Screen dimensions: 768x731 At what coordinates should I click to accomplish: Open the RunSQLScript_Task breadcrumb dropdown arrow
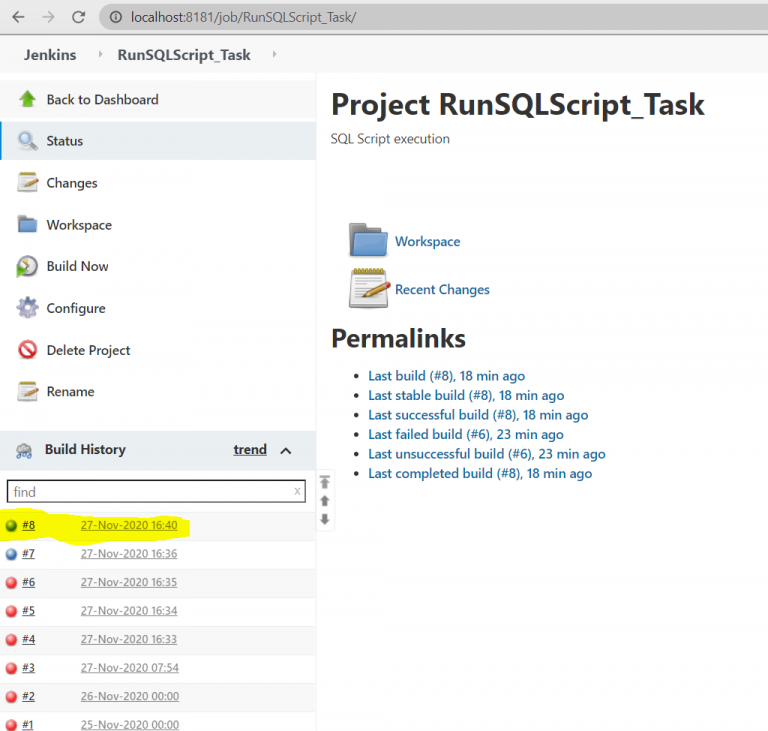click(274, 55)
